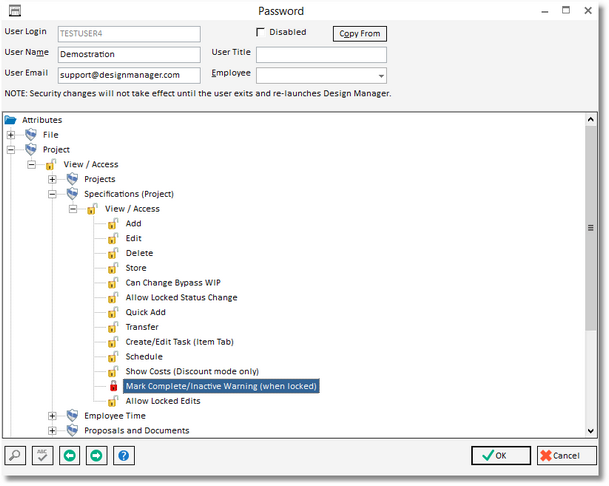Toggle the lock for Allow Locked Edits

pyautogui.click(x=113, y=401)
